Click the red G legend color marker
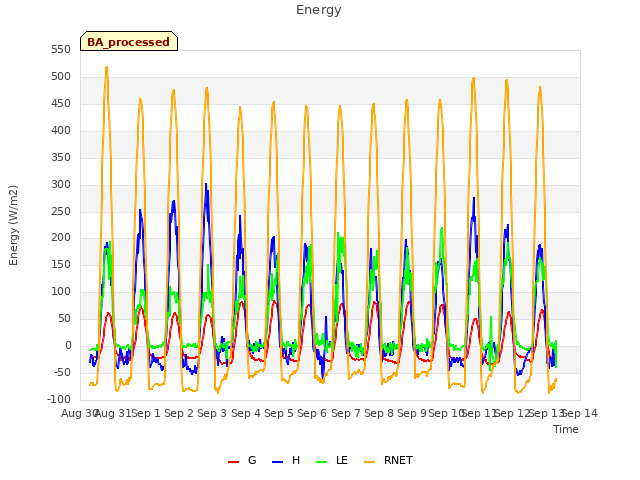 [x=233, y=462]
